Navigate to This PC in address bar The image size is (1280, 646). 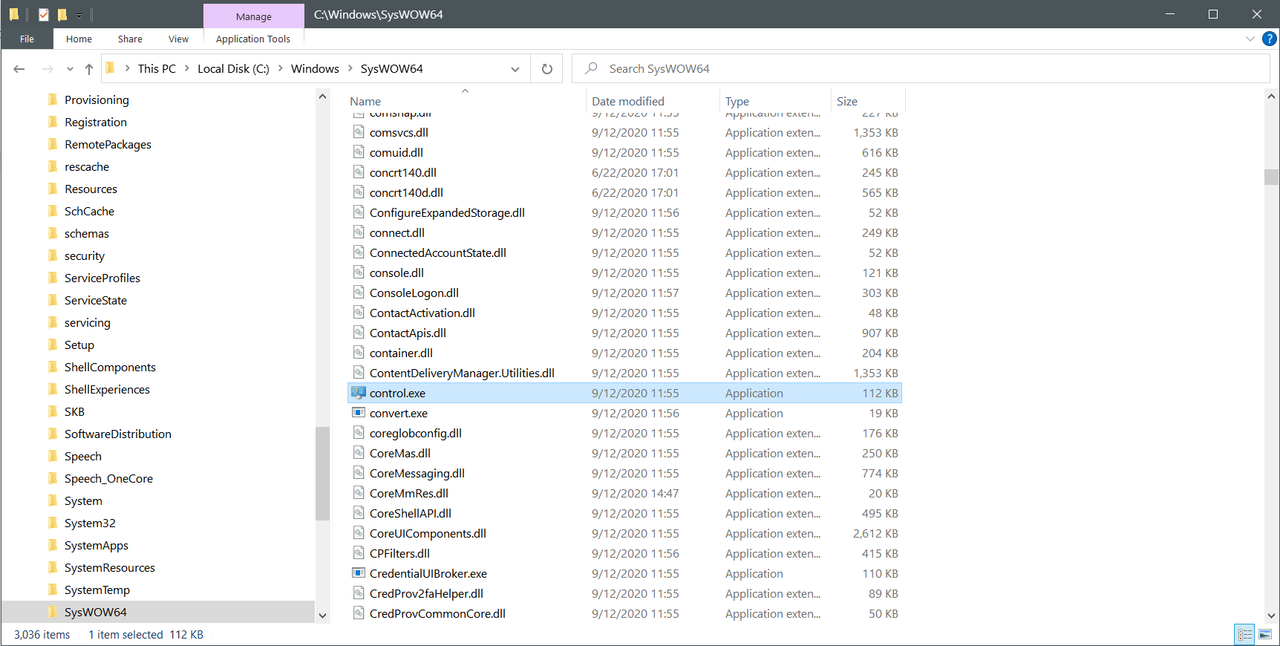(x=157, y=69)
